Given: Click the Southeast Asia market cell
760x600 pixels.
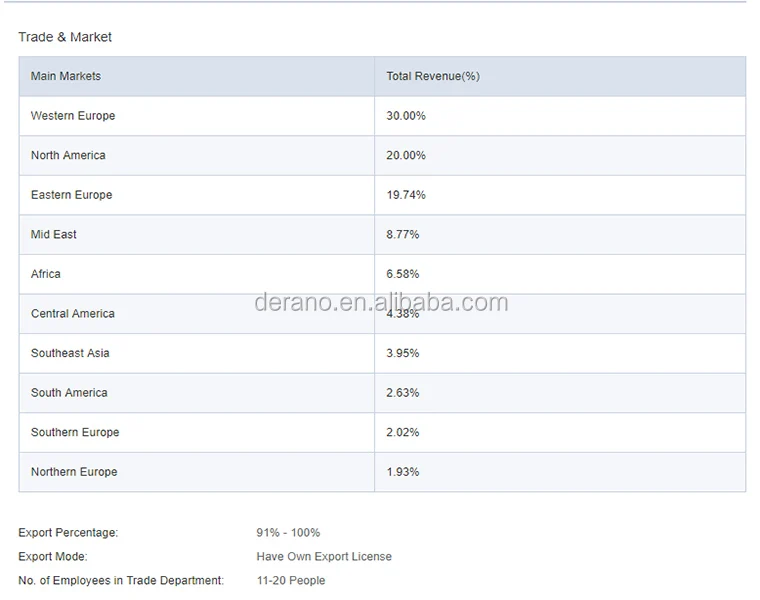Looking at the screenshot, I should [x=70, y=353].
